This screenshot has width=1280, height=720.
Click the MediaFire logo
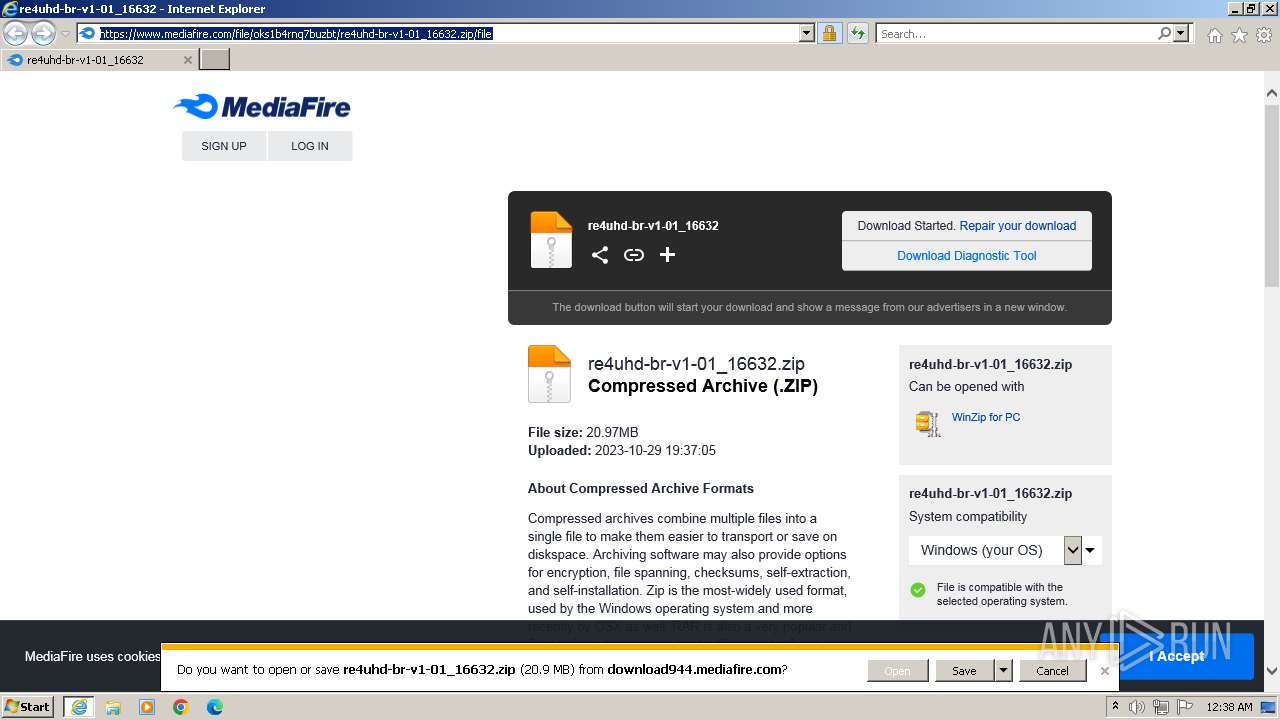pos(262,106)
